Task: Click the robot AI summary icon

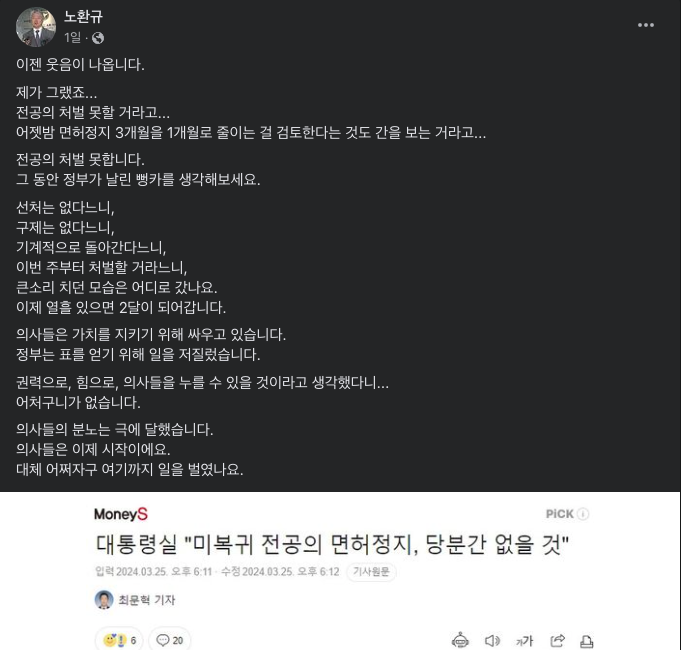Action: 460,640
